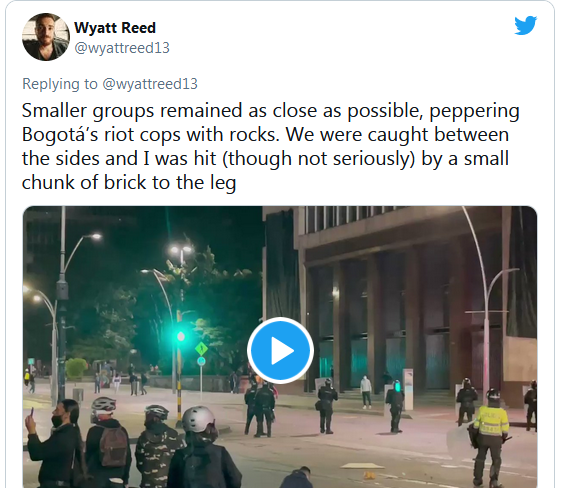The width and height of the screenshot is (563, 488).
Task: Click the double street lamp above traffic light
Action: [x=181, y=250]
